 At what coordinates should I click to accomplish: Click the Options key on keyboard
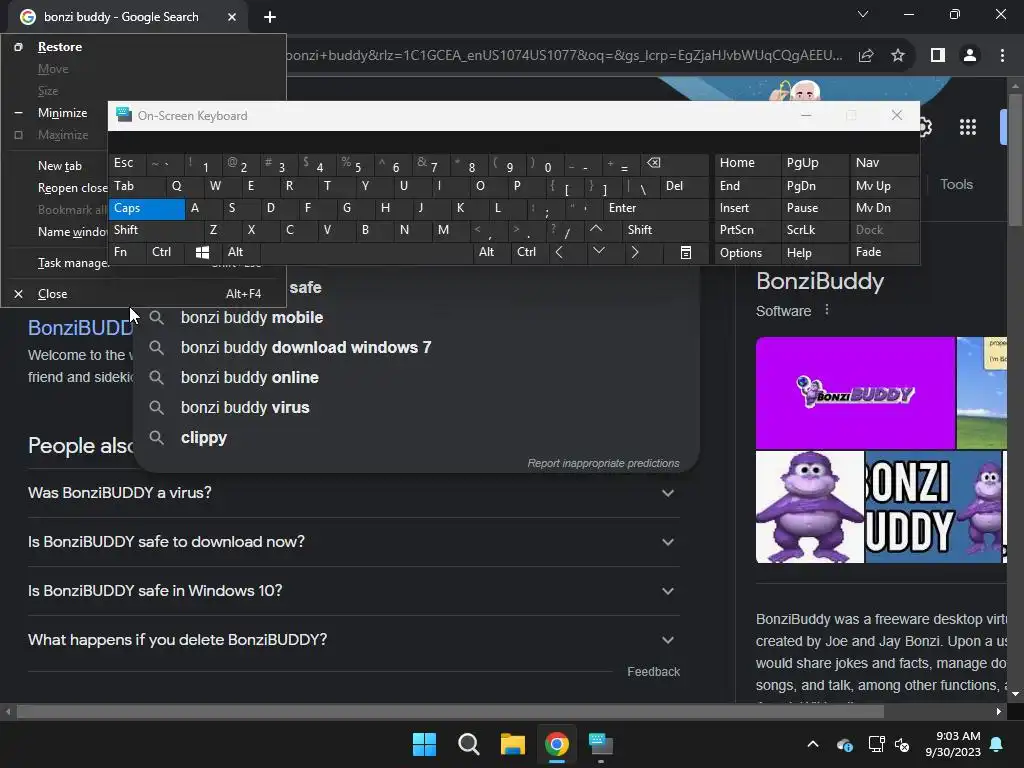(x=747, y=252)
